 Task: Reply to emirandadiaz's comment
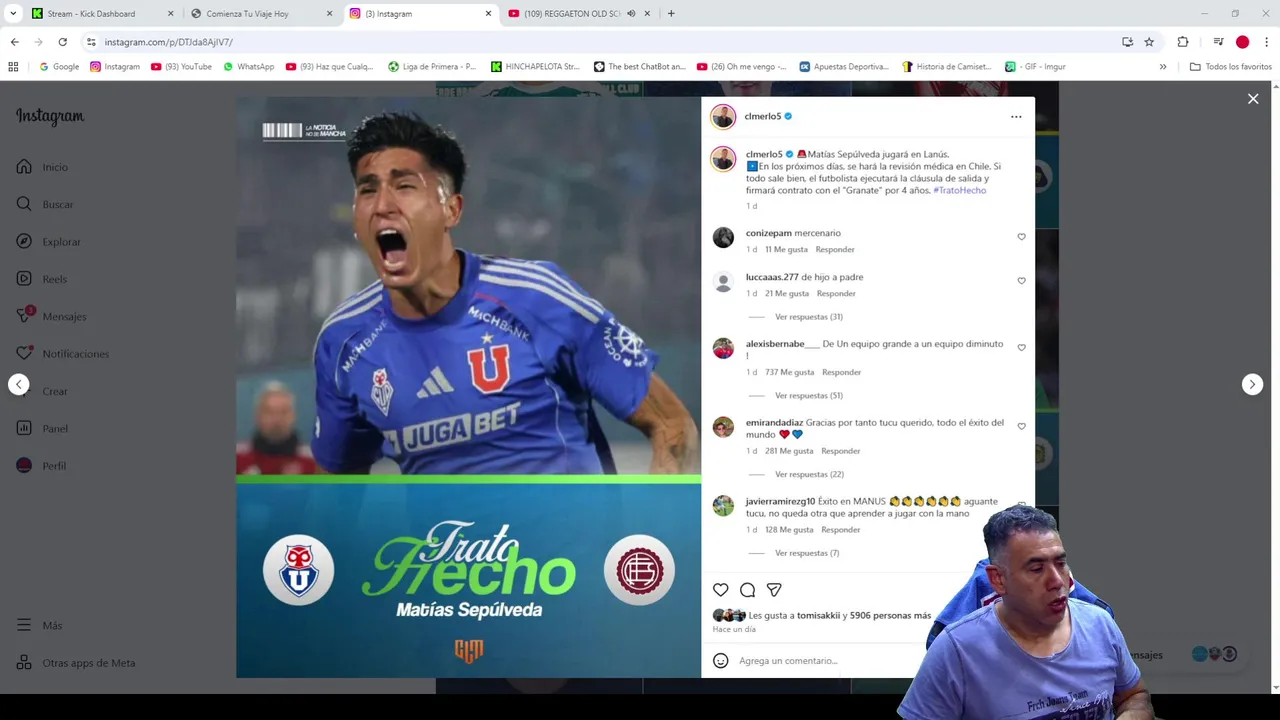click(x=840, y=451)
